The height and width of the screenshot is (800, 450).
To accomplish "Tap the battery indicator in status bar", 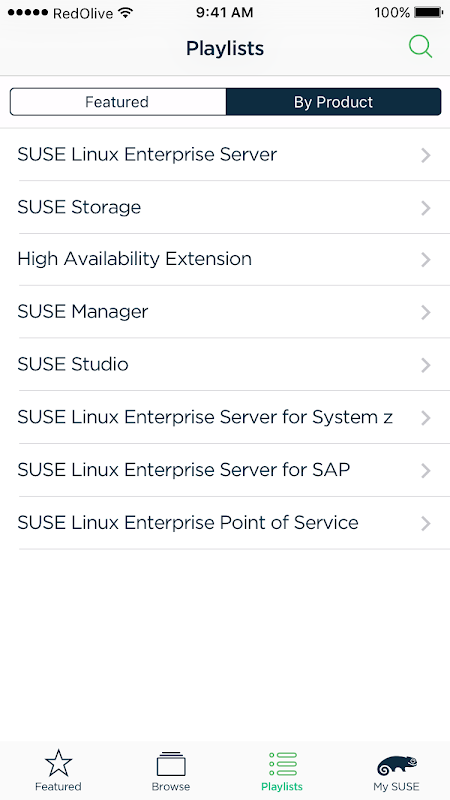I will pos(429,12).
